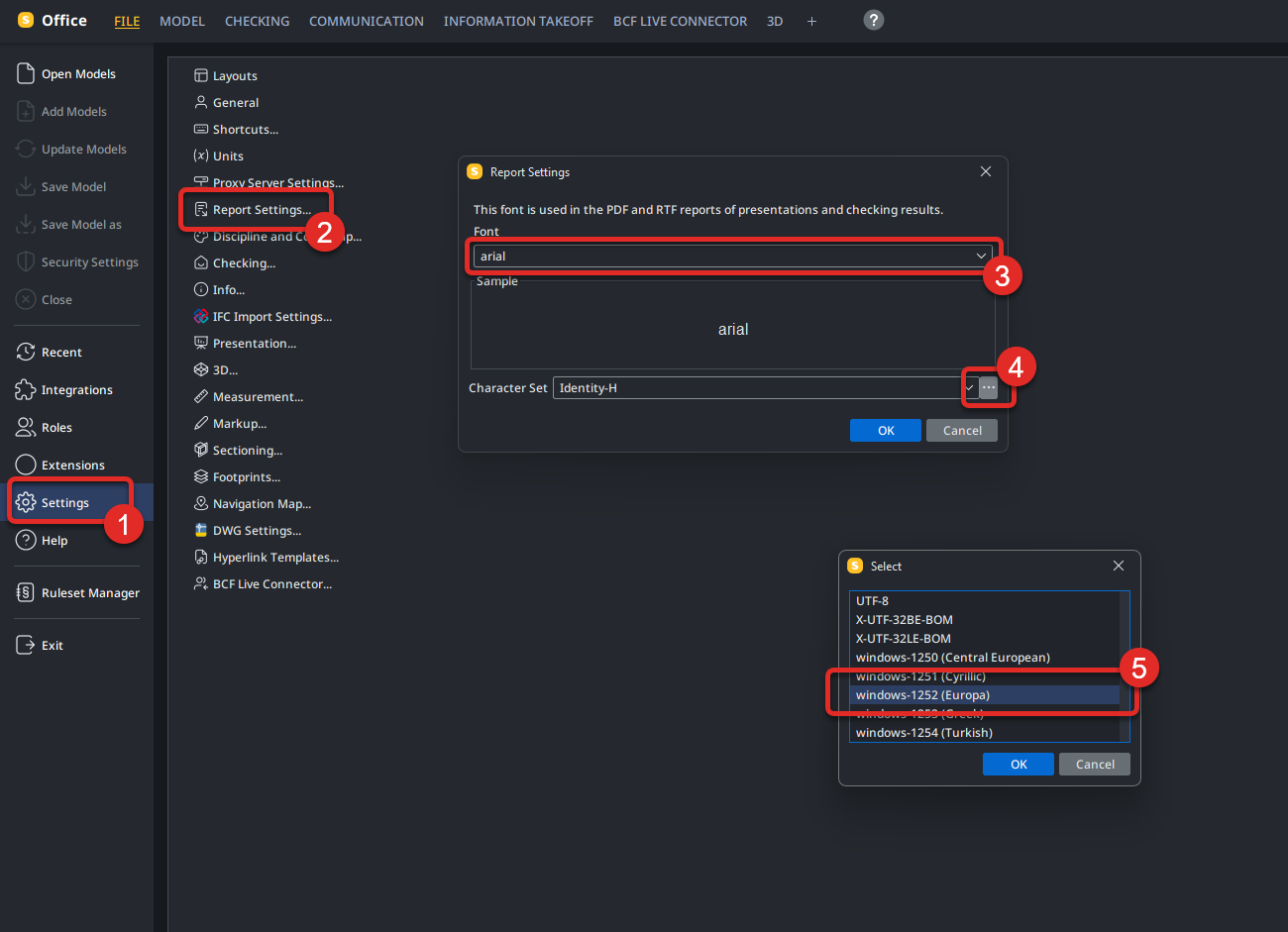Switch to BCF LIVE CONNECTOR tab
This screenshot has width=1288, height=932.
[x=680, y=21]
